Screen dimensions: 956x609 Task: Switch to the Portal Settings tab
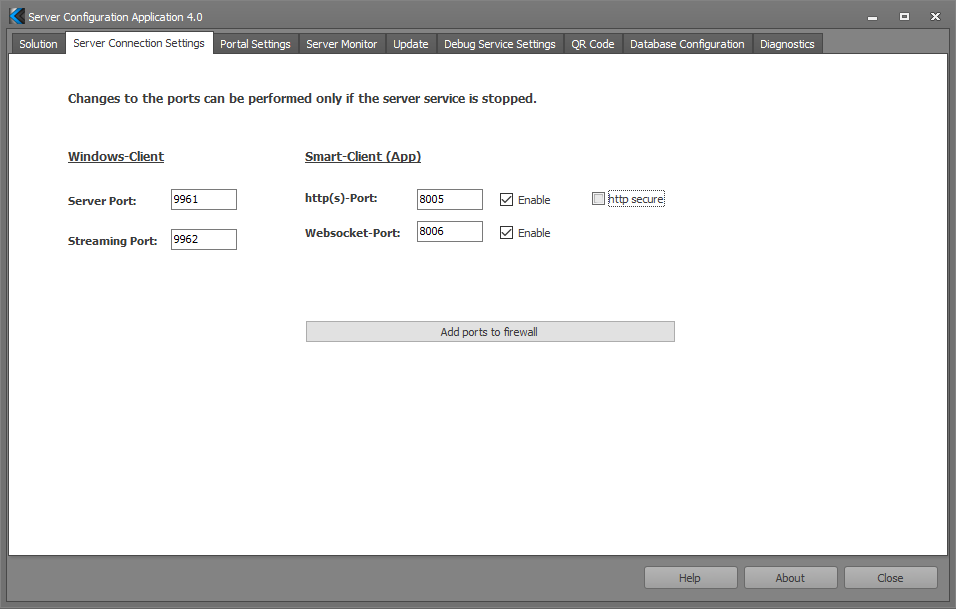[255, 44]
